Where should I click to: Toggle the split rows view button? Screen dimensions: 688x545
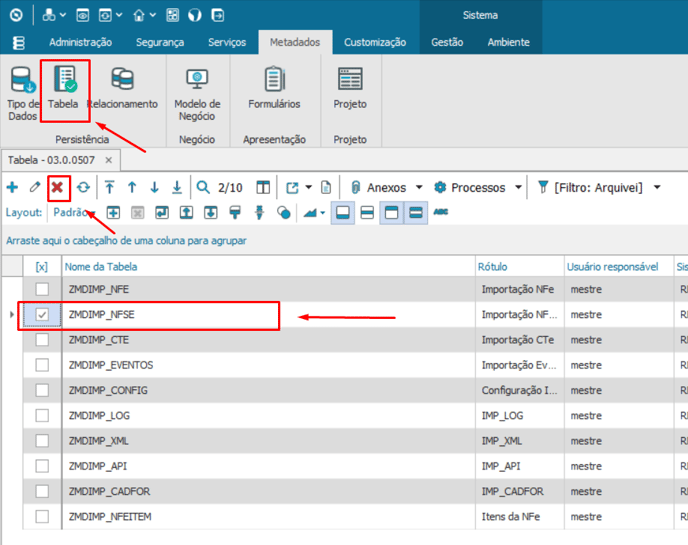pyautogui.click(x=367, y=213)
